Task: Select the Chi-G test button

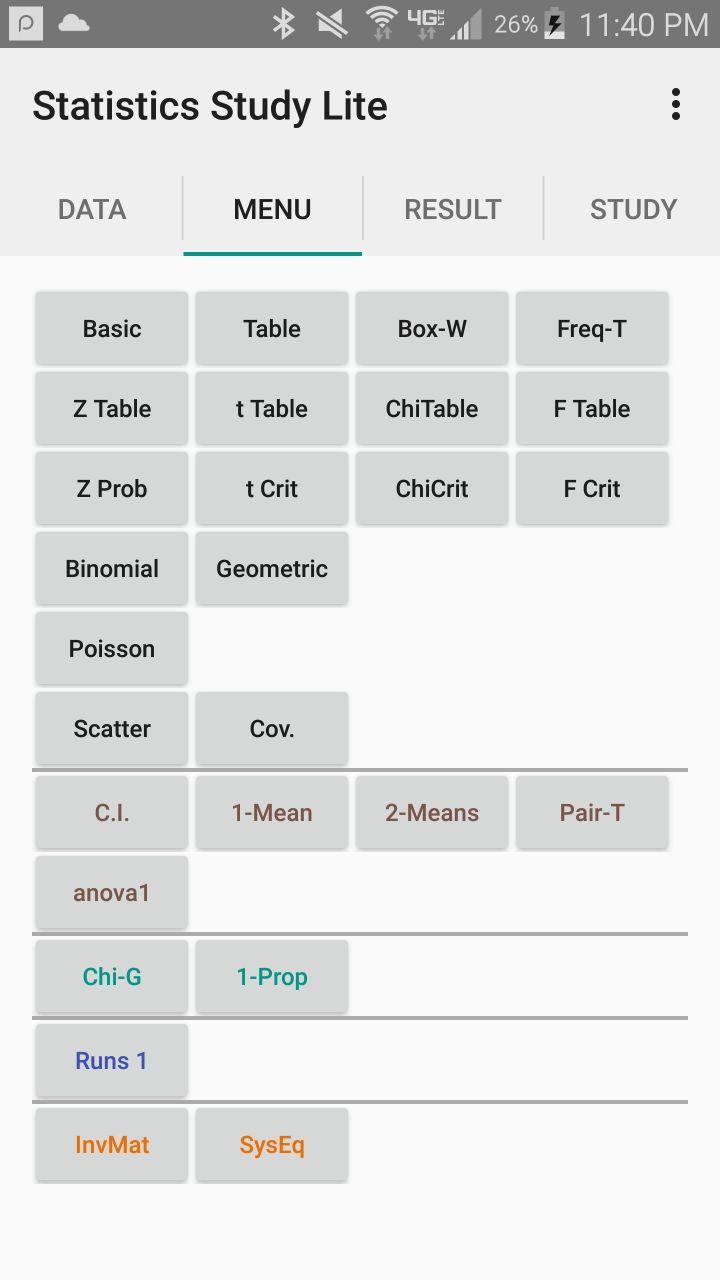Action: 112,977
